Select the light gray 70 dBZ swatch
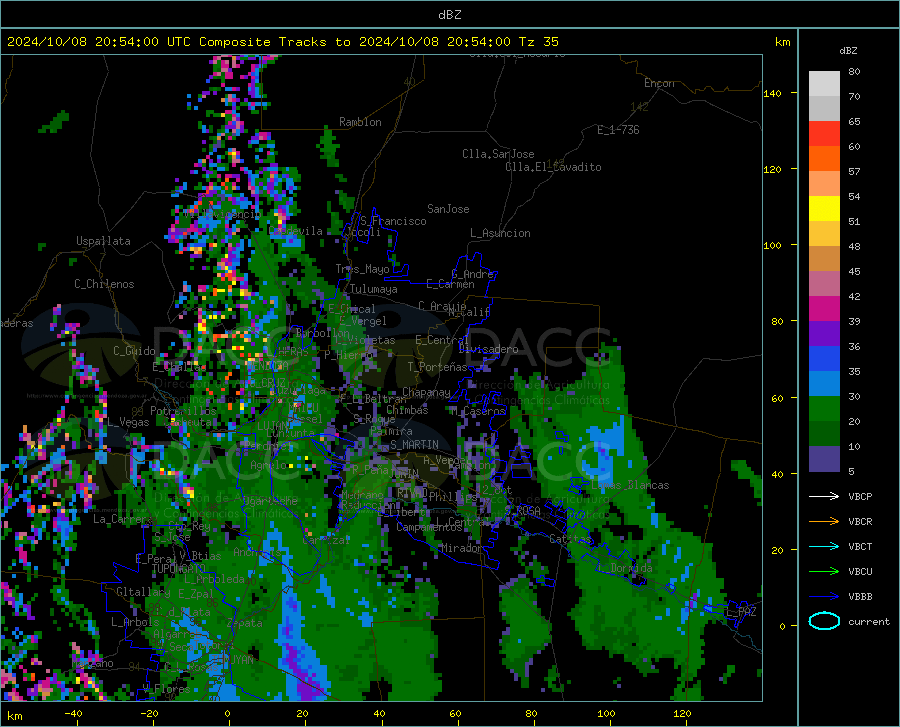900x727 pixels. click(x=824, y=84)
